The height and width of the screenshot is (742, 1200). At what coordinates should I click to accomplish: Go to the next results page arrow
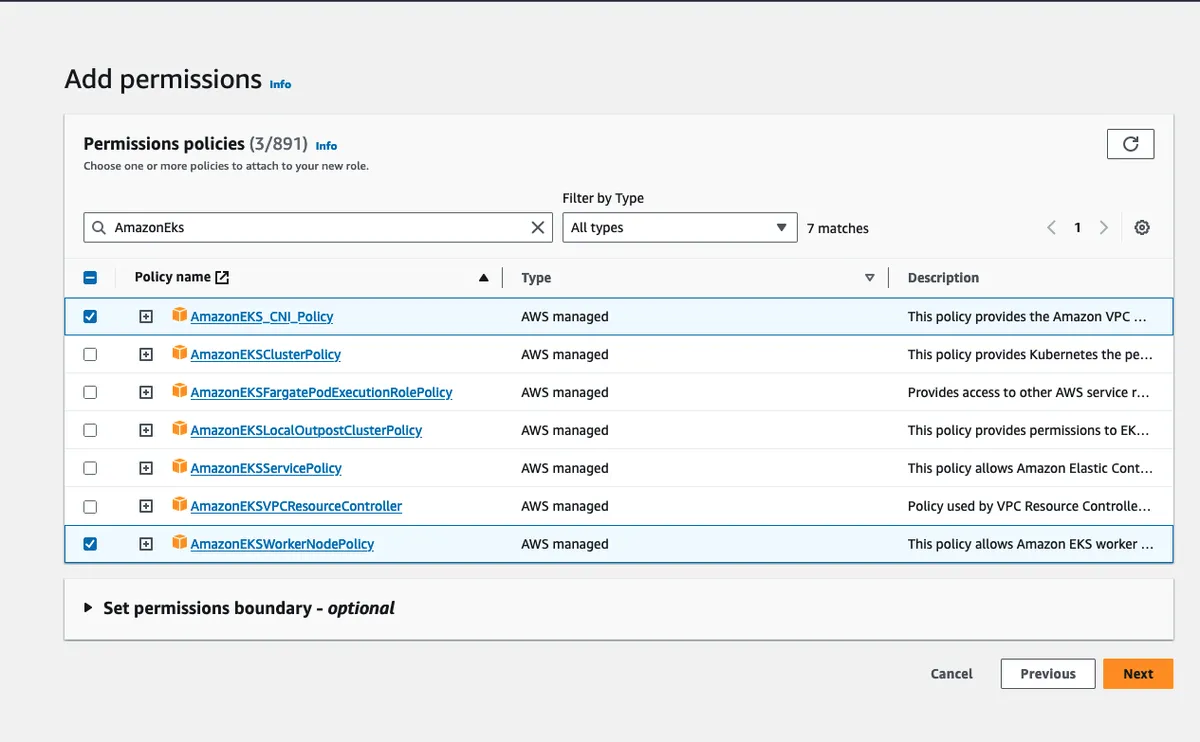click(x=1103, y=228)
